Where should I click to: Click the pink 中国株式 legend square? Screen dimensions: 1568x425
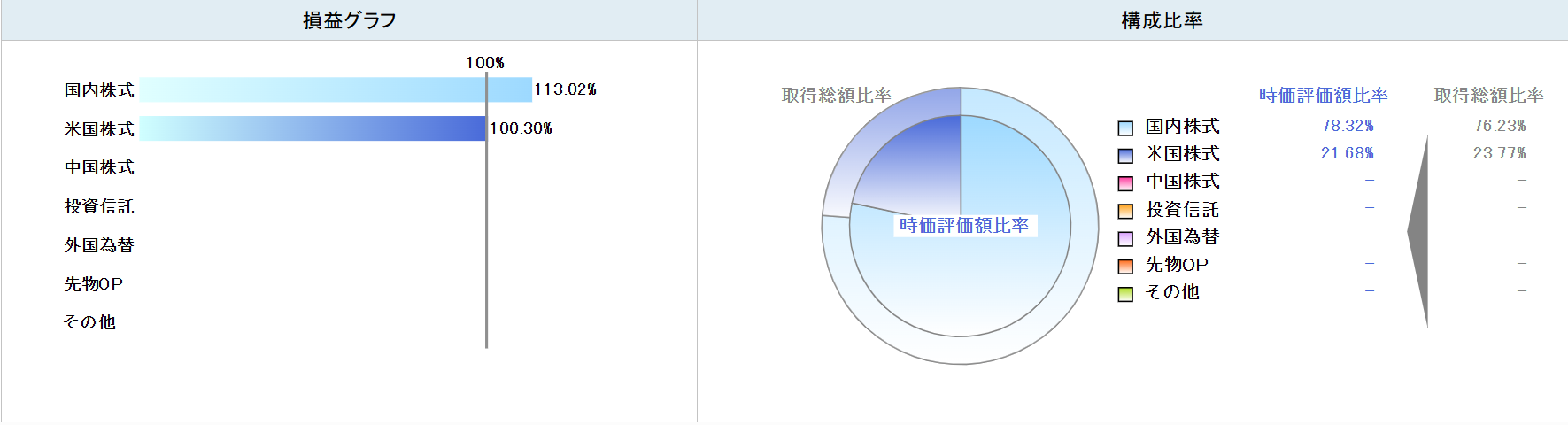(x=1125, y=183)
